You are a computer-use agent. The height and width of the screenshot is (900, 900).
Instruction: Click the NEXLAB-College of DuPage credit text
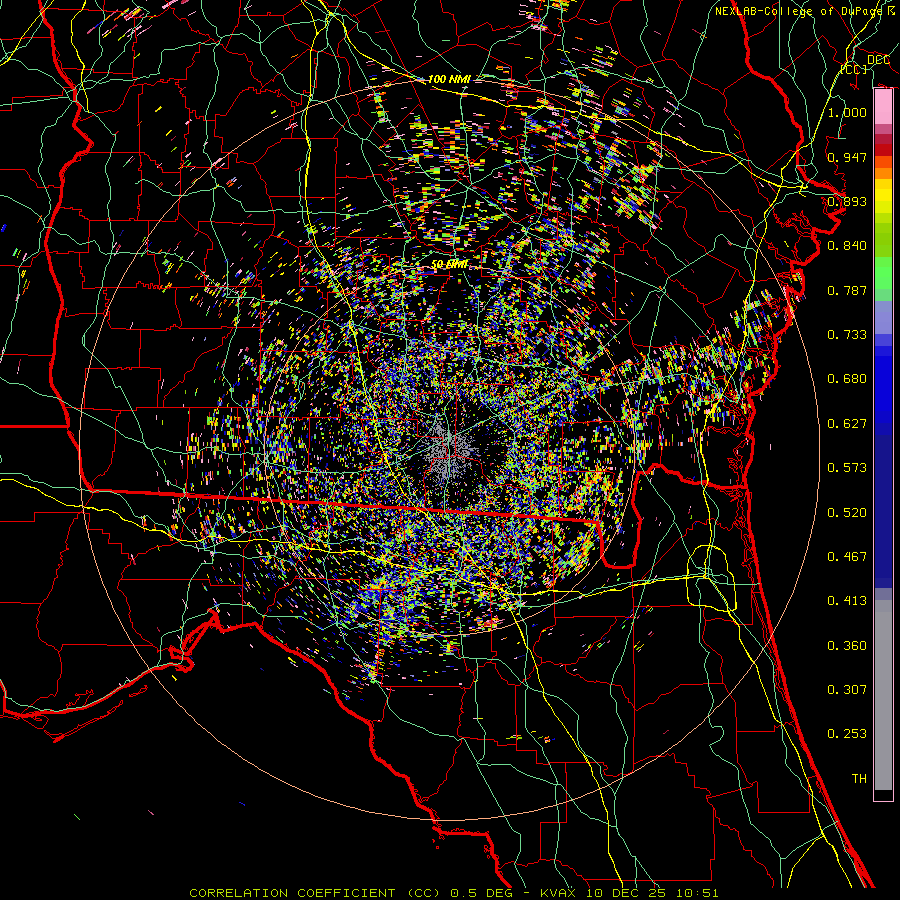[804, 11]
